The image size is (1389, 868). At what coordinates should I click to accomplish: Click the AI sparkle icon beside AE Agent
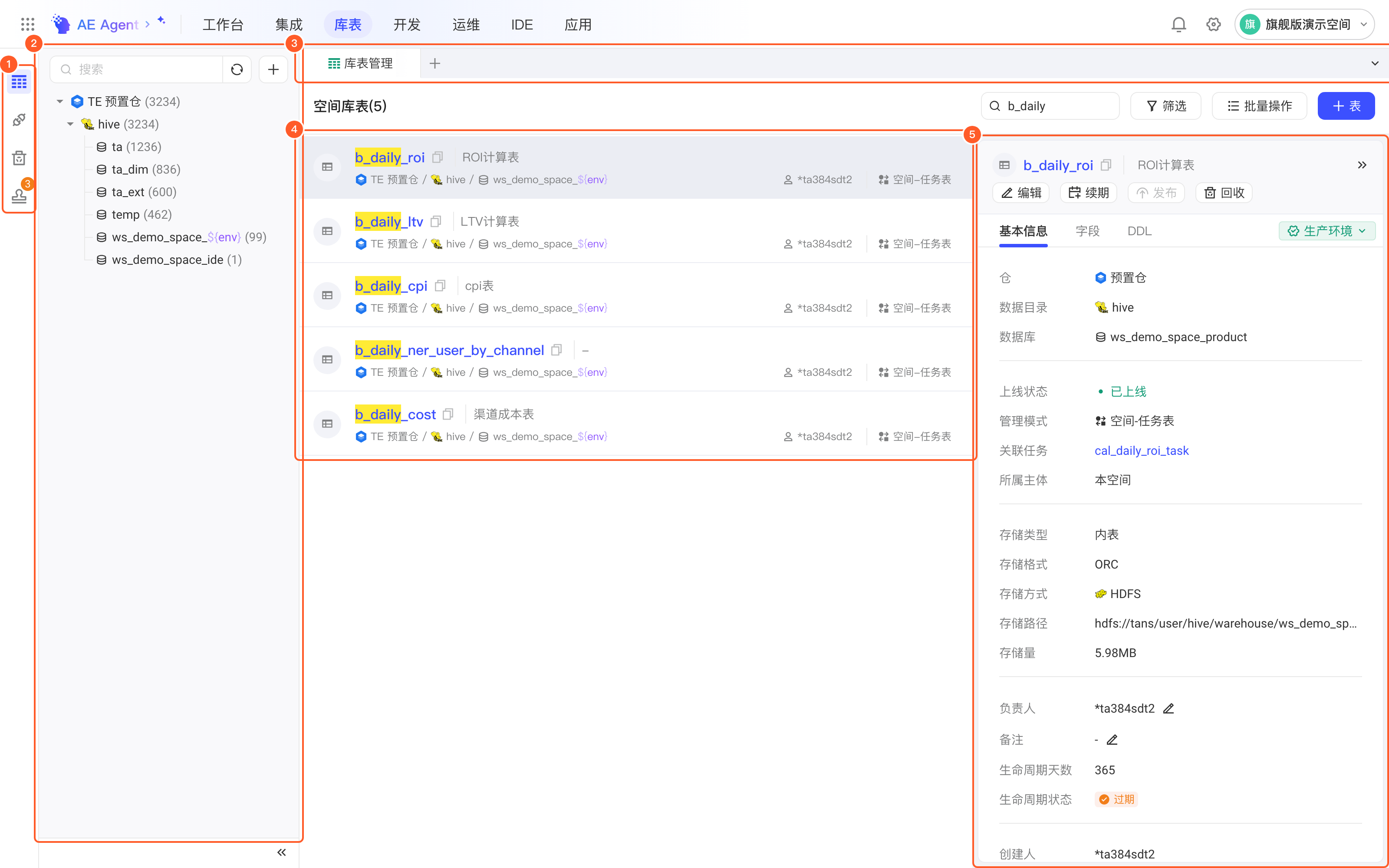tap(162, 21)
